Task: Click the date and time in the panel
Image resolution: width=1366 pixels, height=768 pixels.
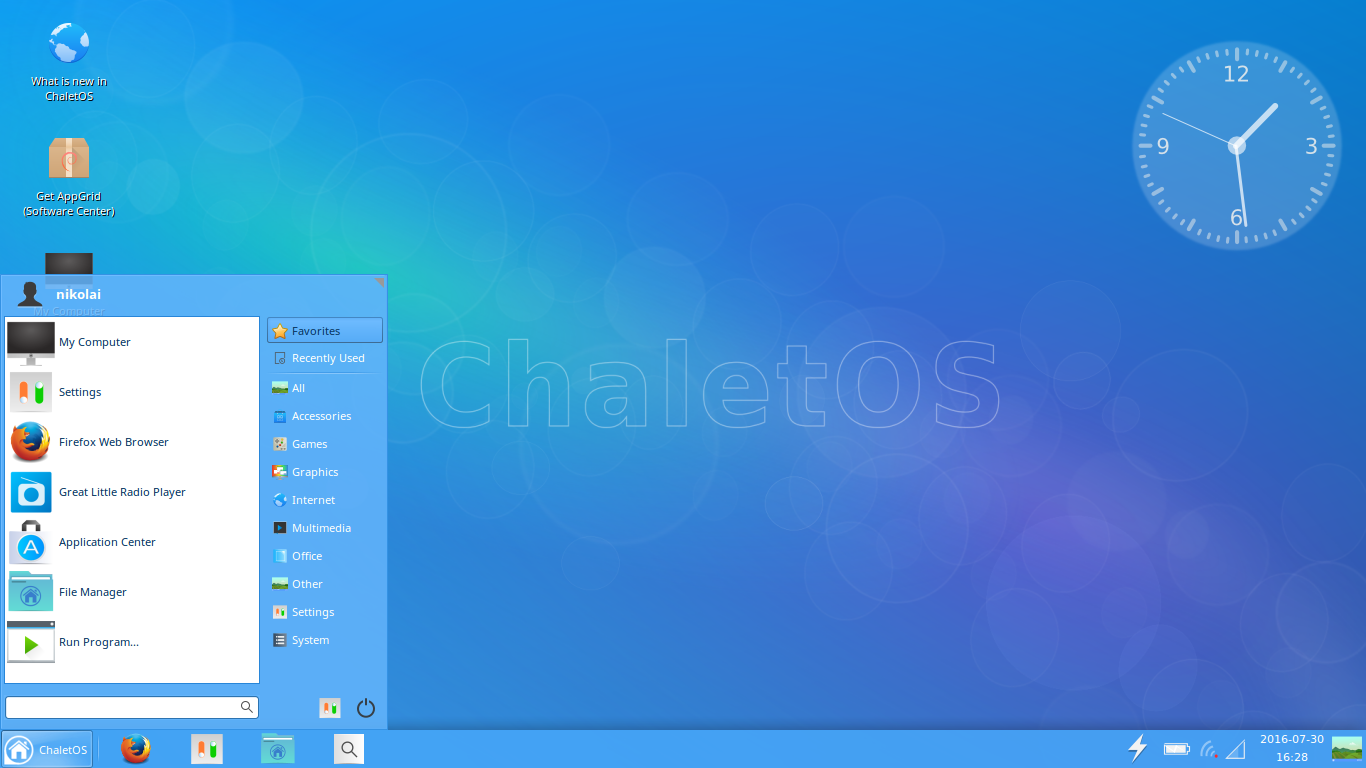Action: point(1291,748)
